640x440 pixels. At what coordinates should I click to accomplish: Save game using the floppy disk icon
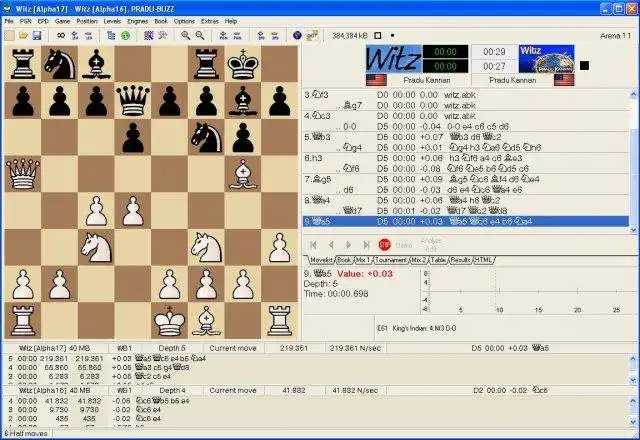coord(37,36)
